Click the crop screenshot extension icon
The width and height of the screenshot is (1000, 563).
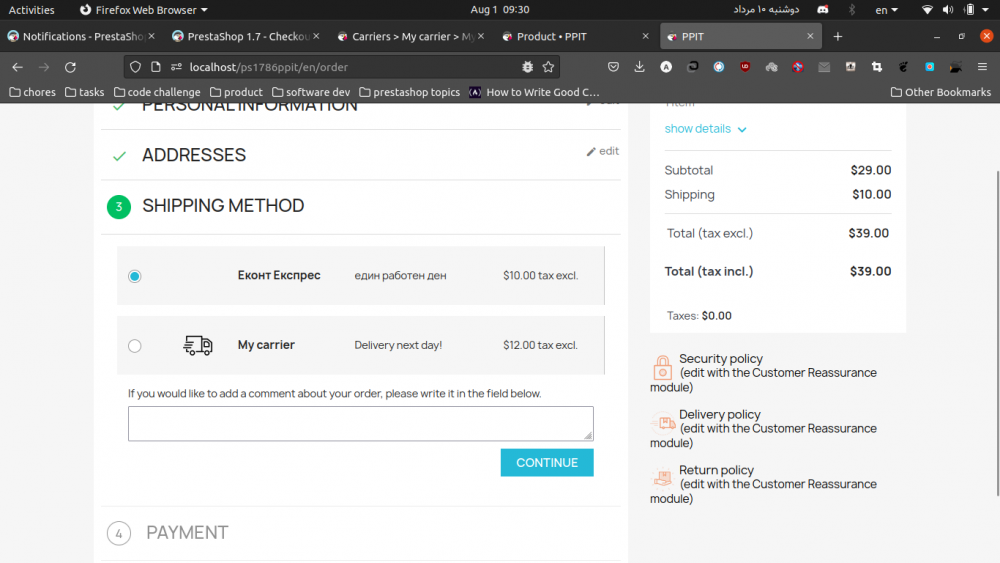(877, 67)
